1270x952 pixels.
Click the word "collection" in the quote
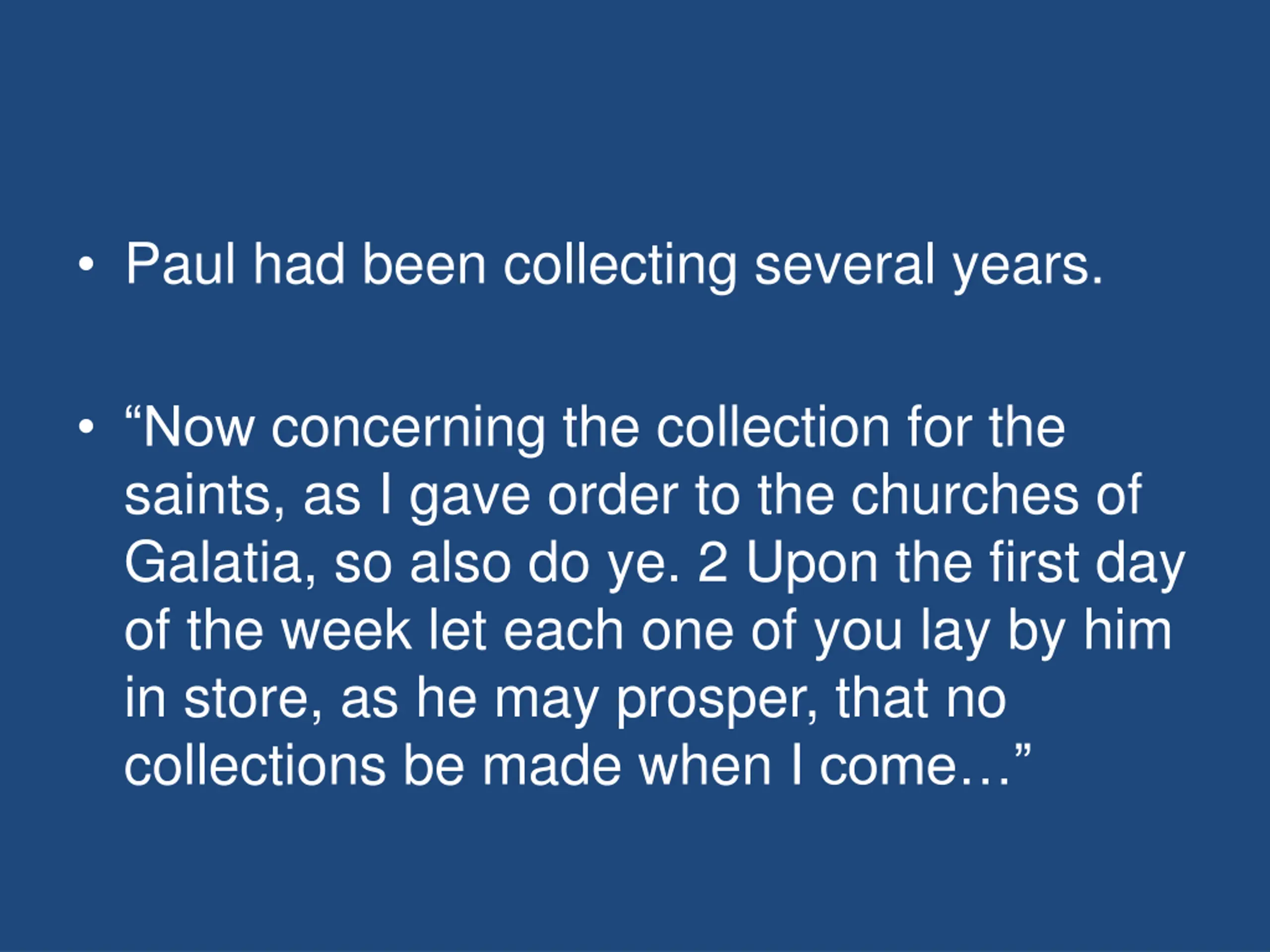click(773, 426)
